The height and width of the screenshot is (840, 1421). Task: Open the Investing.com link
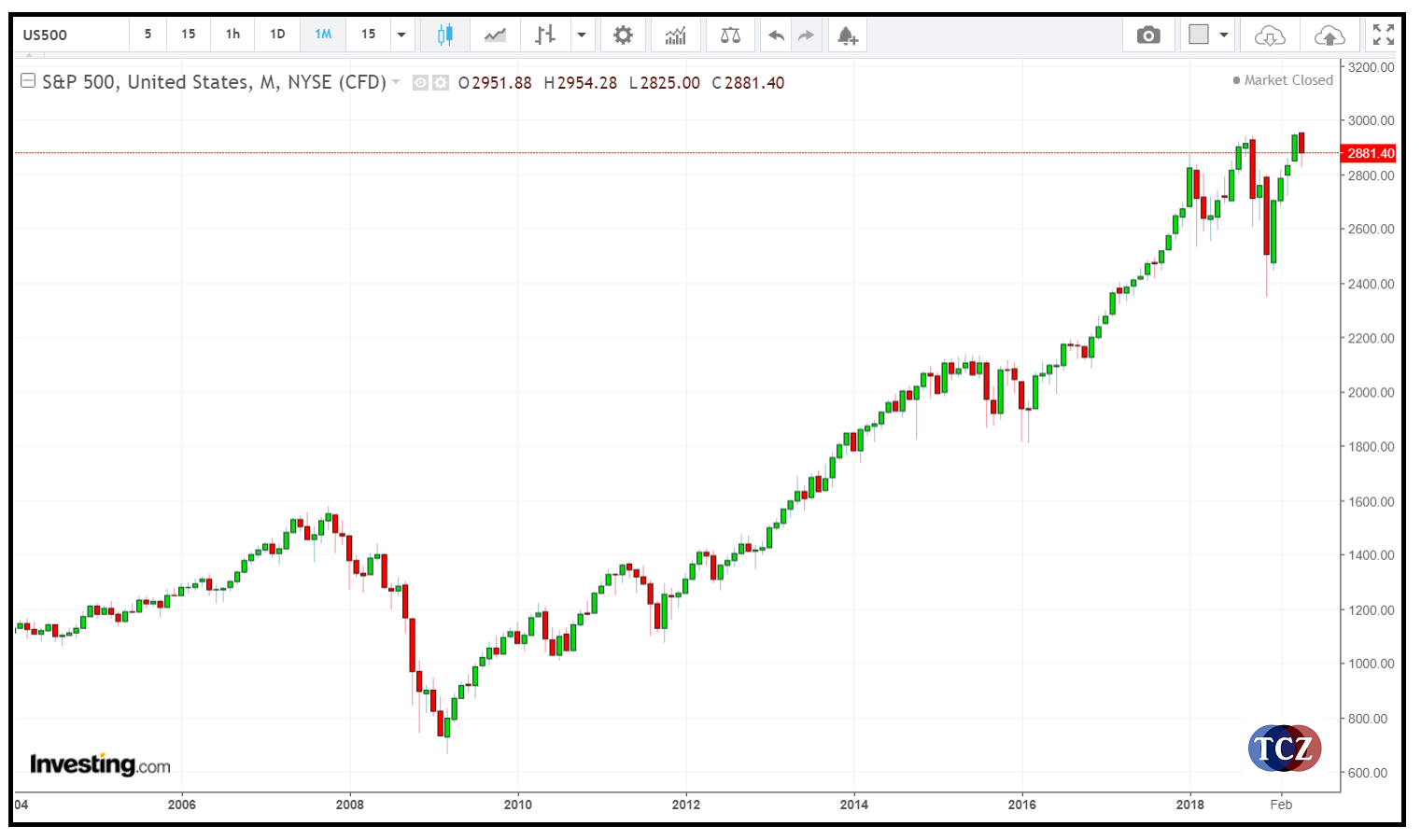pos(97,764)
